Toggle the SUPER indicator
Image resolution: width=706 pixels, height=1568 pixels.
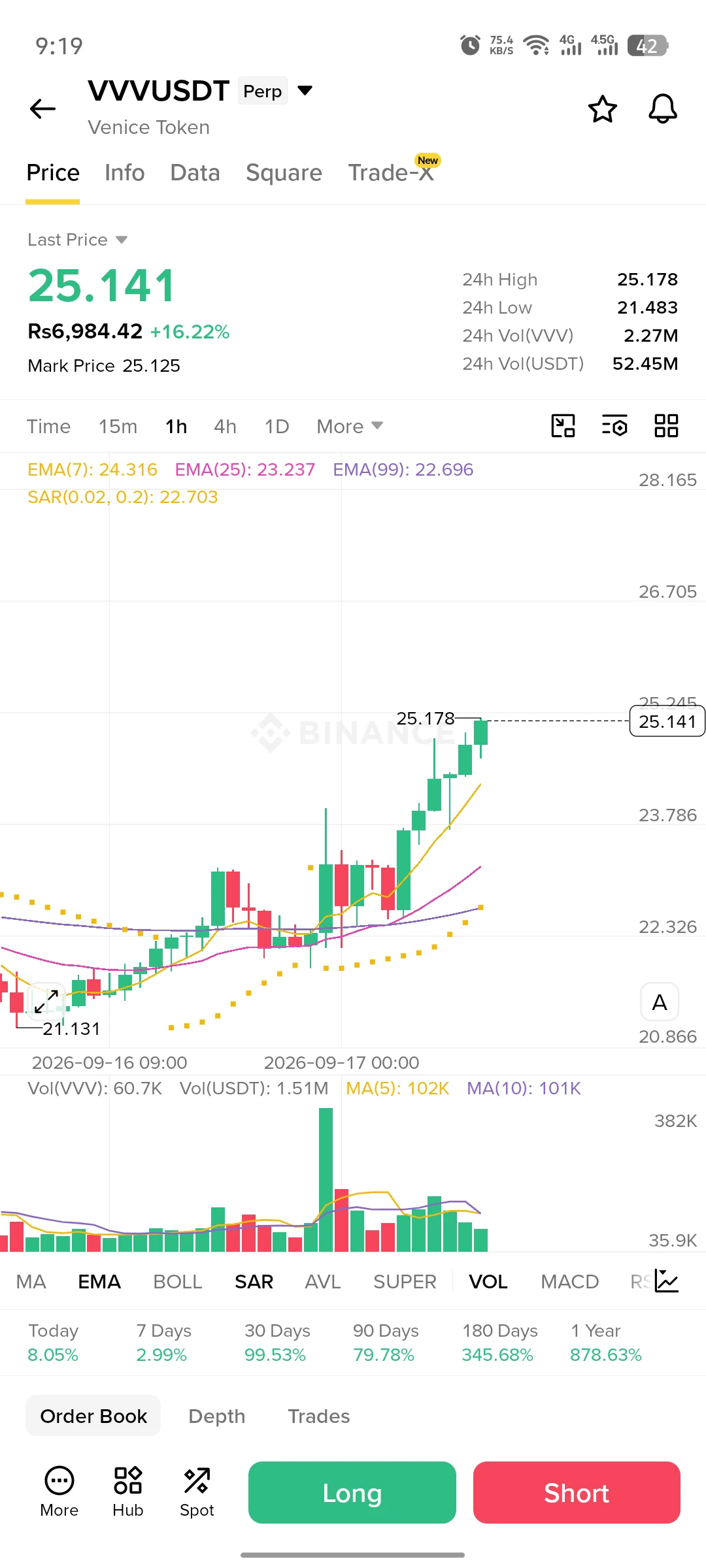405,1282
